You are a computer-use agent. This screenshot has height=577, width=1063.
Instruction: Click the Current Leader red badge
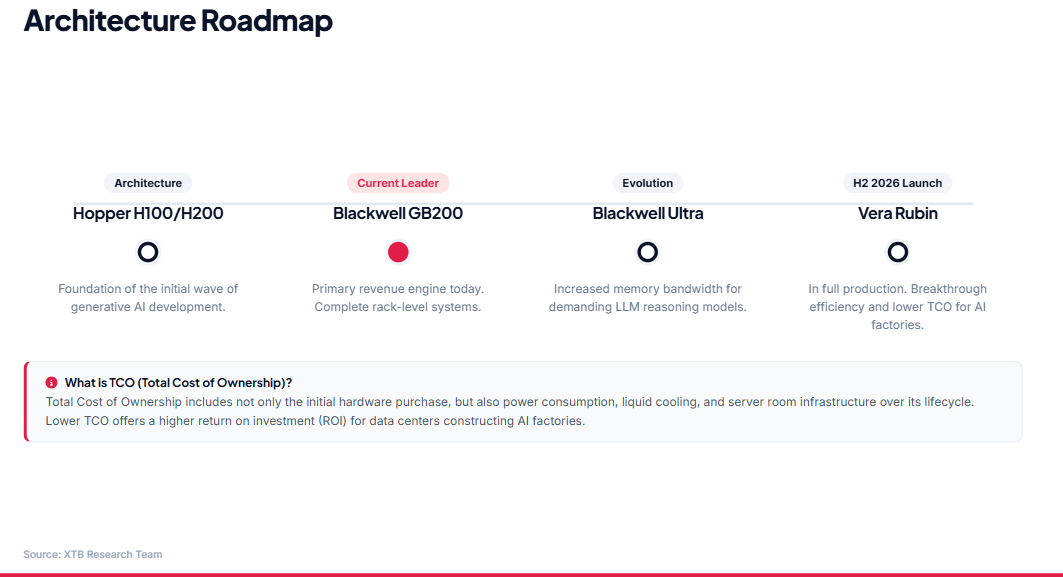(398, 183)
